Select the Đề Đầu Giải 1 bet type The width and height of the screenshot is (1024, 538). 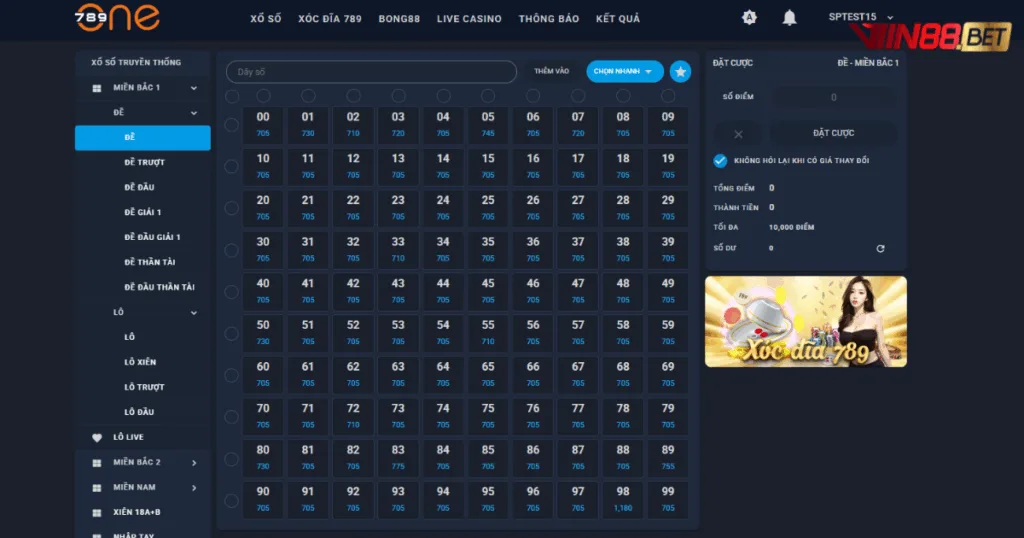tap(152, 237)
